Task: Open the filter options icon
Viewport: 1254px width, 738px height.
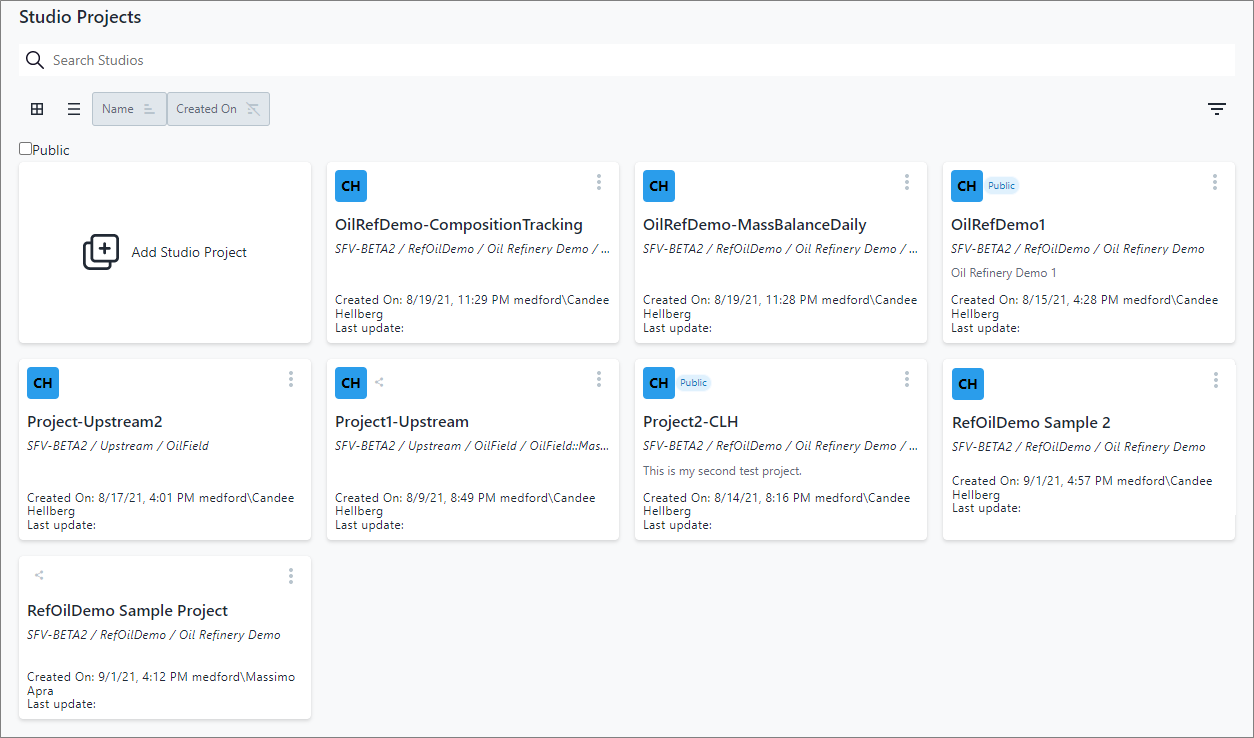Action: 1216,109
